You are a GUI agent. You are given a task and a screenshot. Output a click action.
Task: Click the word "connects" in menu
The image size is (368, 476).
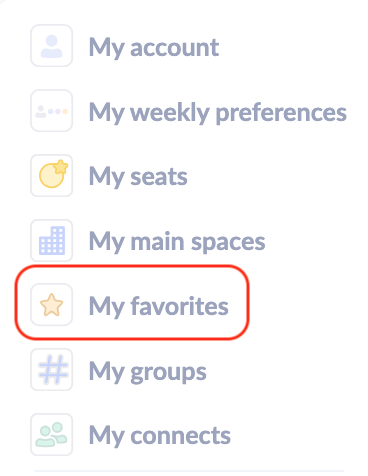click(180, 436)
